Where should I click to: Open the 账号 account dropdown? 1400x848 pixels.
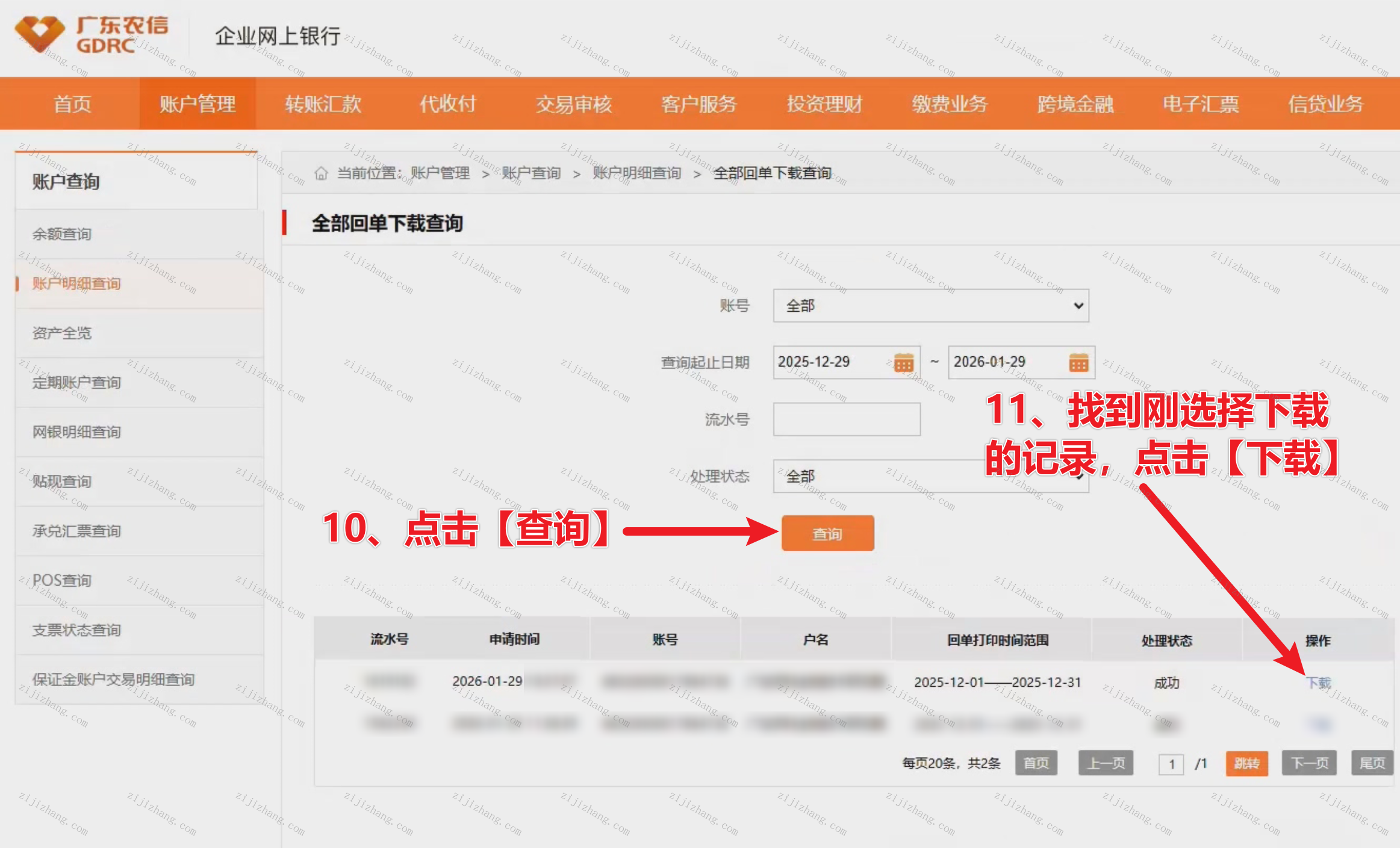(930, 306)
